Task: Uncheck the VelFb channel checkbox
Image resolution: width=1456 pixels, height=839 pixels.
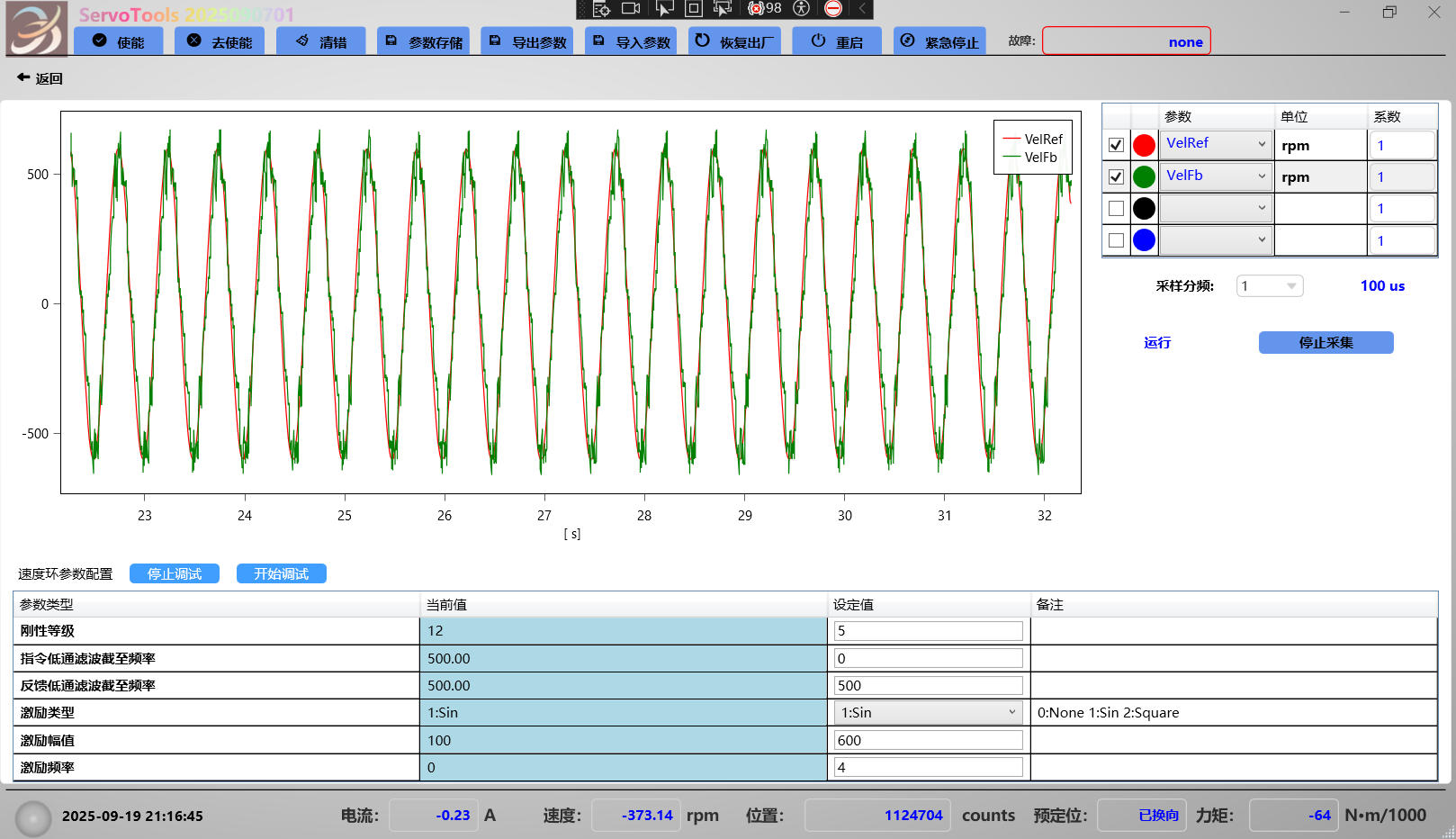Action: (x=1117, y=176)
